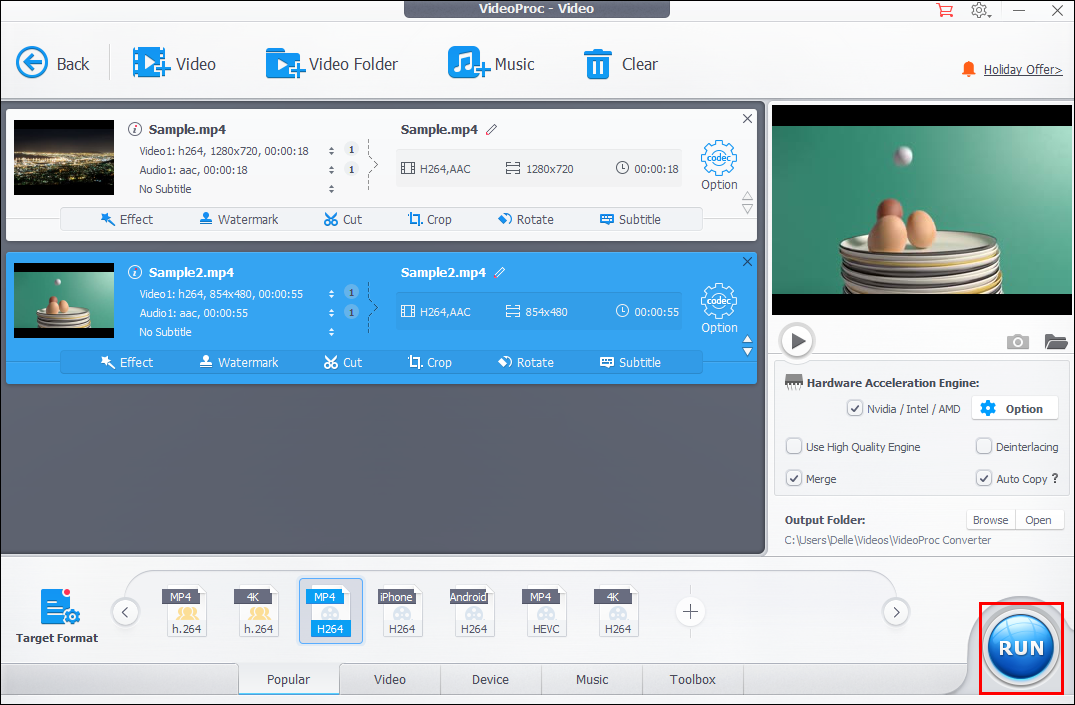Viewport: 1075px width, 705px height.
Task: Enable Use High Quality Engine
Action: [793, 446]
